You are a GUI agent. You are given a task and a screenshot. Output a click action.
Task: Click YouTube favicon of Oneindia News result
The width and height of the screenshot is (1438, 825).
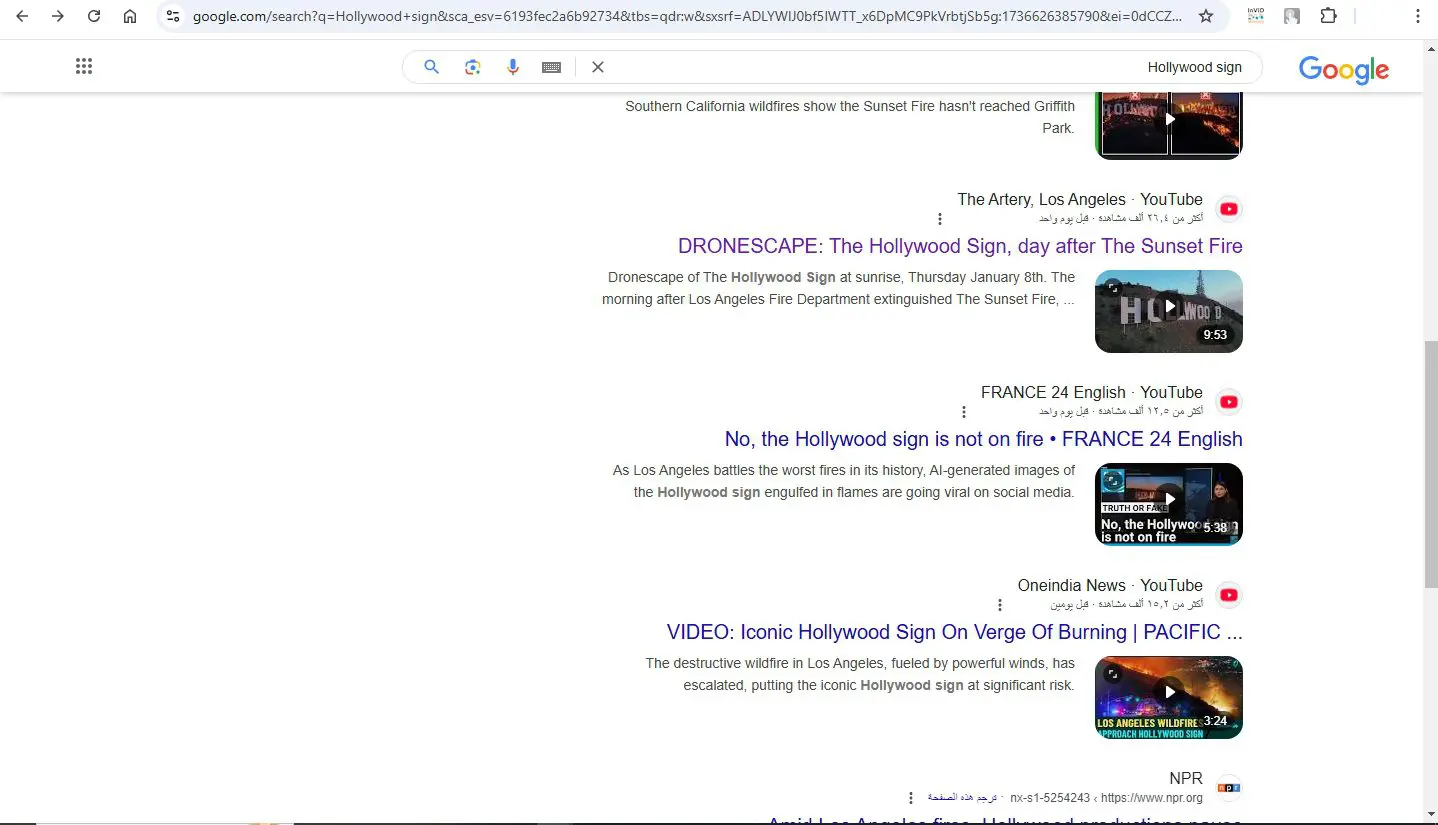click(1229, 595)
